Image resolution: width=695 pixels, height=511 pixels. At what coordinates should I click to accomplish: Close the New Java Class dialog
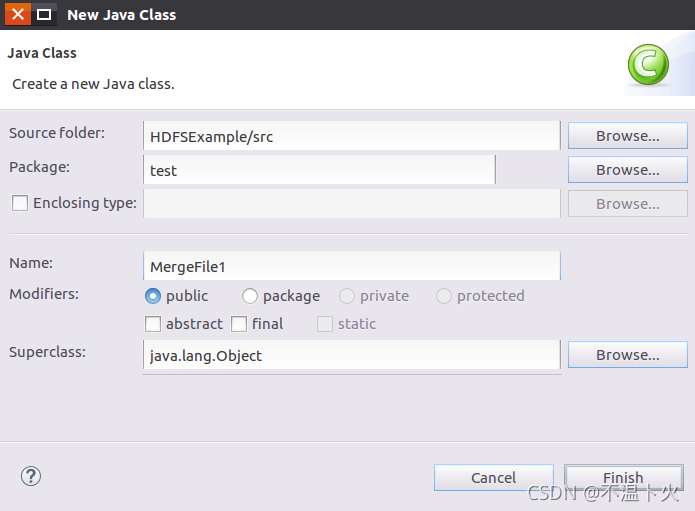click(18, 14)
